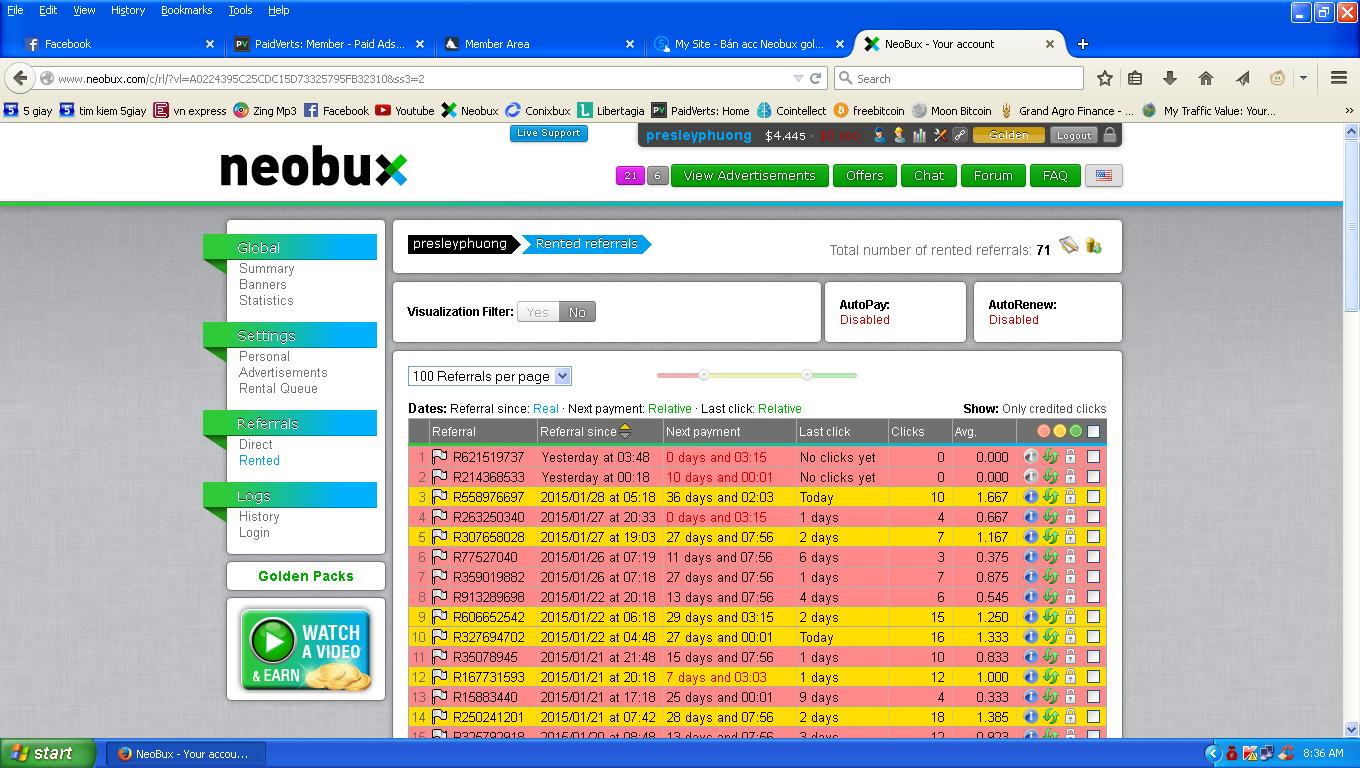Check the box for referral R35078945
The width and height of the screenshot is (1360, 768).
pyautogui.click(x=1093, y=657)
